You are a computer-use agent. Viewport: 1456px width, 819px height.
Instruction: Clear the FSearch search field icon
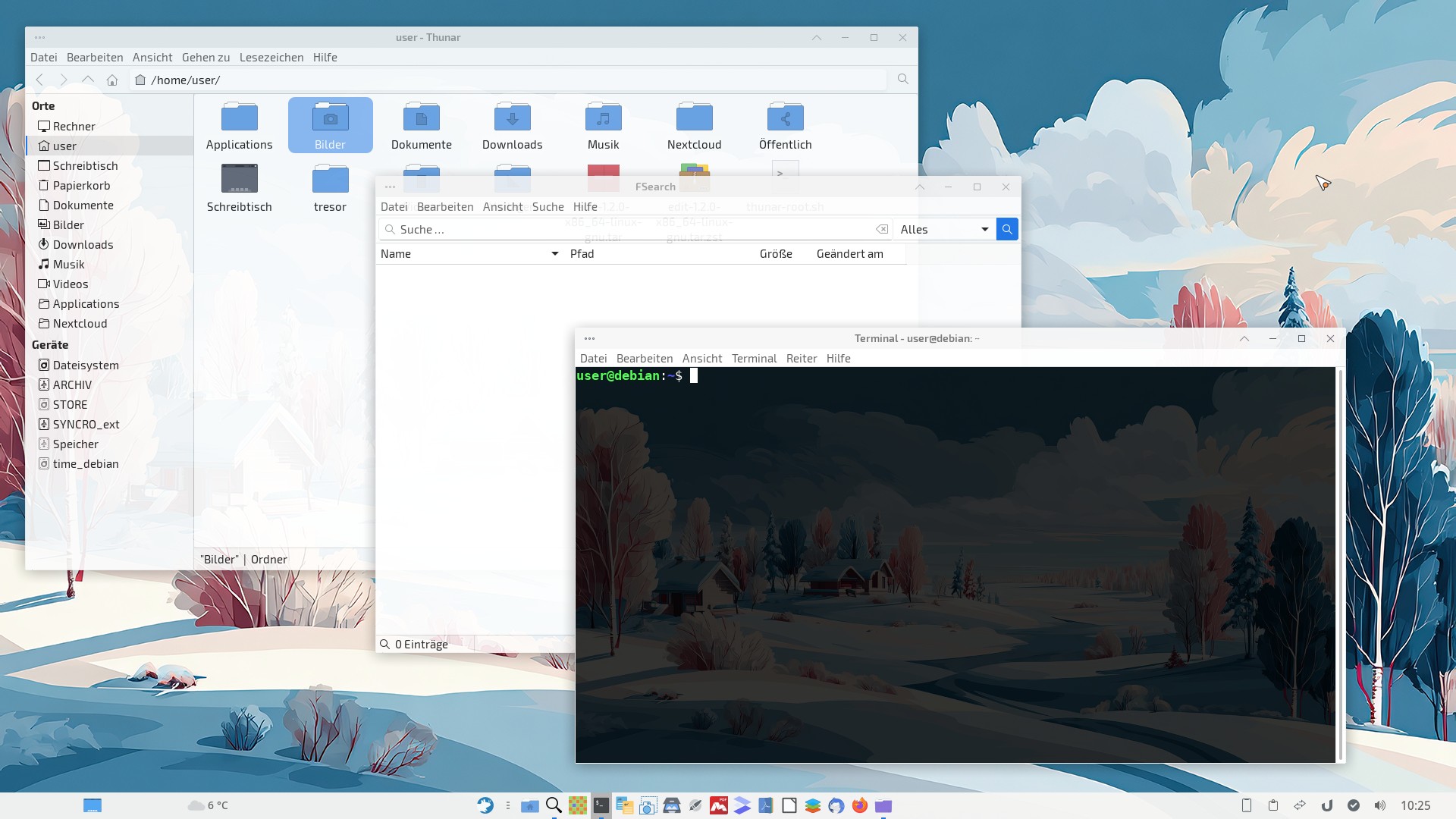coord(882,229)
